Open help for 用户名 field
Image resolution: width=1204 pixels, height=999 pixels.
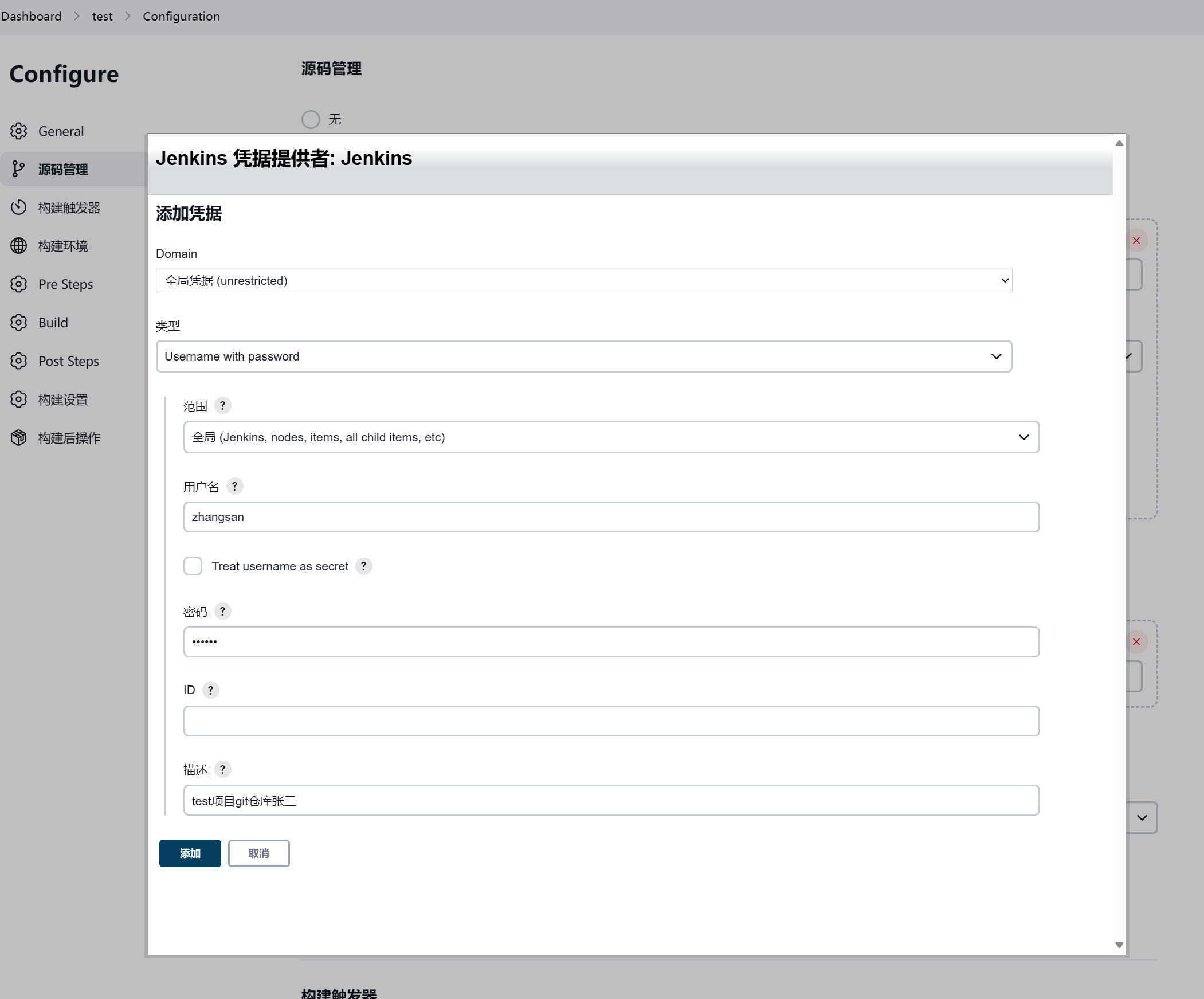[x=234, y=486]
